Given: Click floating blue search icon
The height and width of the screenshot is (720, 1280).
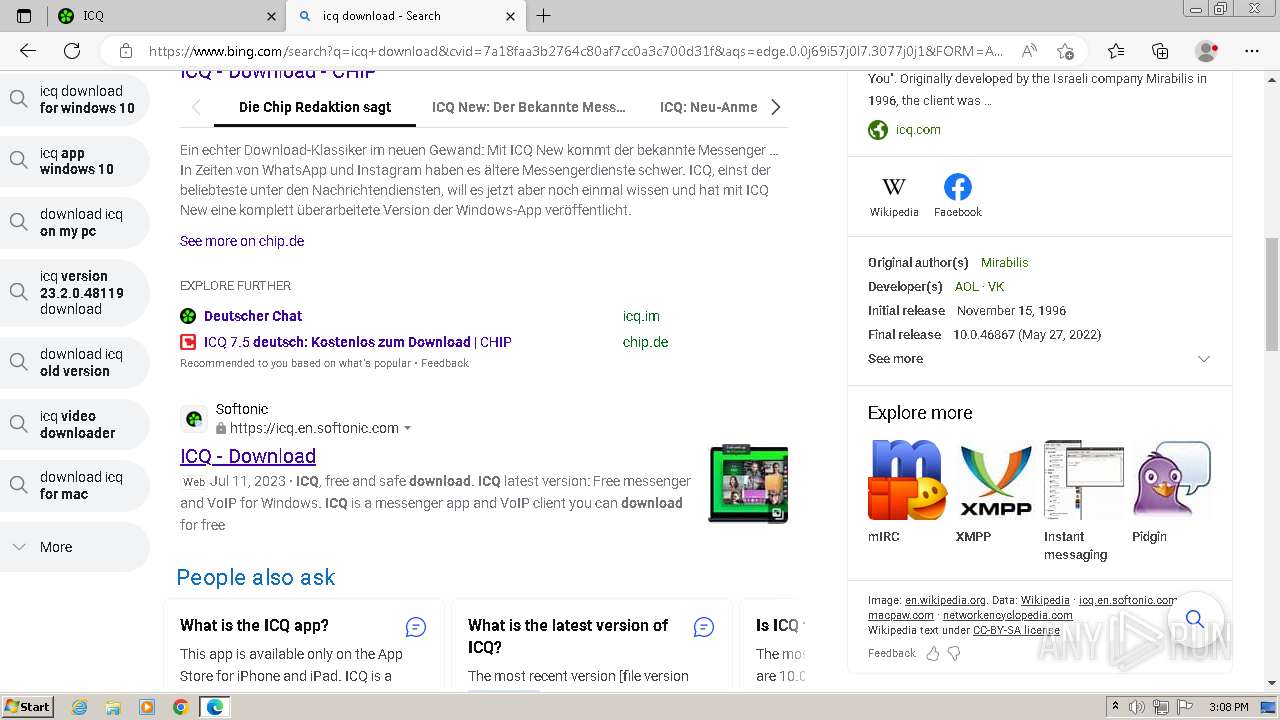Looking at the screenshot, I should click(x=1194, y=620).
